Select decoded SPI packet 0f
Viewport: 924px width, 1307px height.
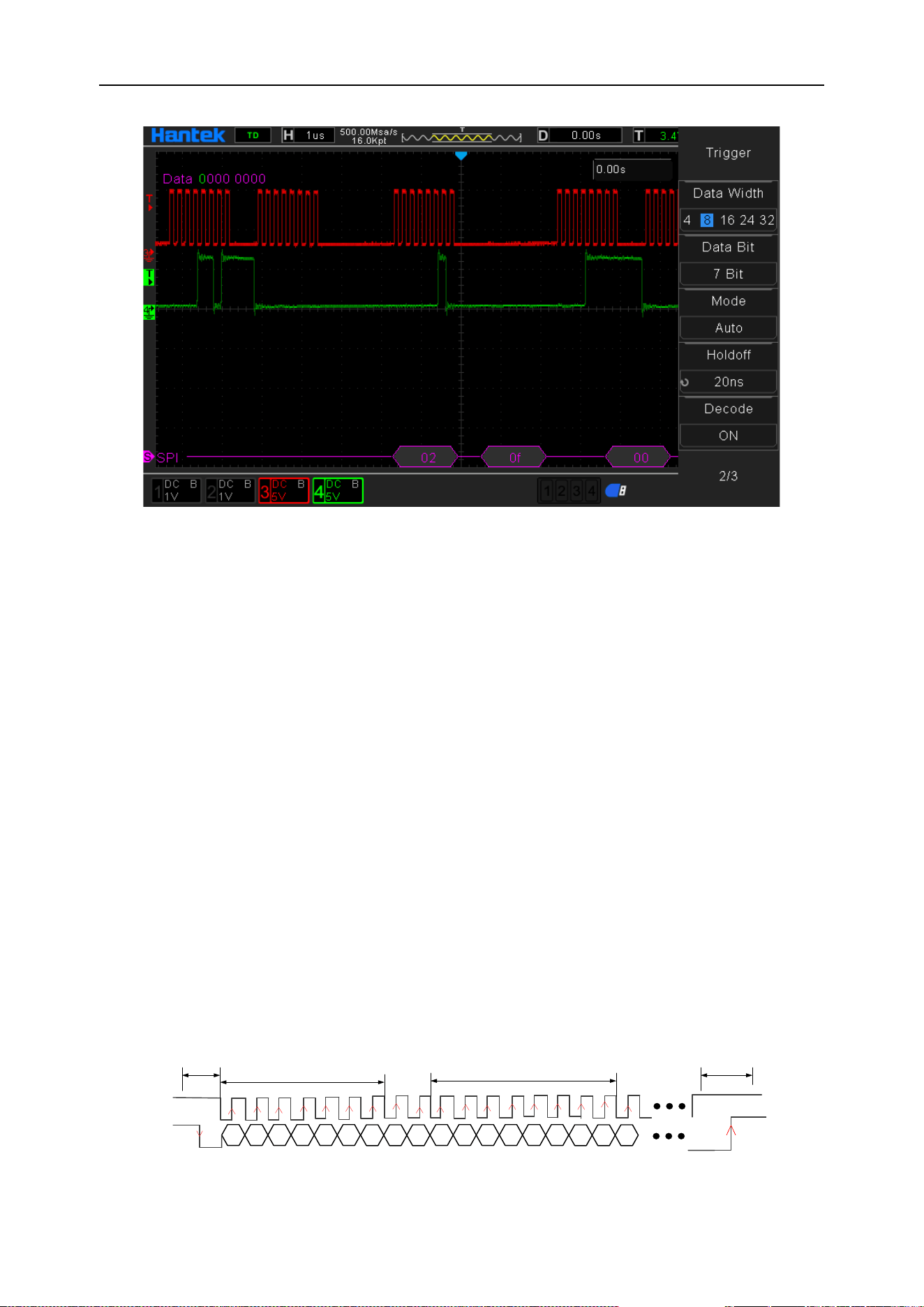514,457
